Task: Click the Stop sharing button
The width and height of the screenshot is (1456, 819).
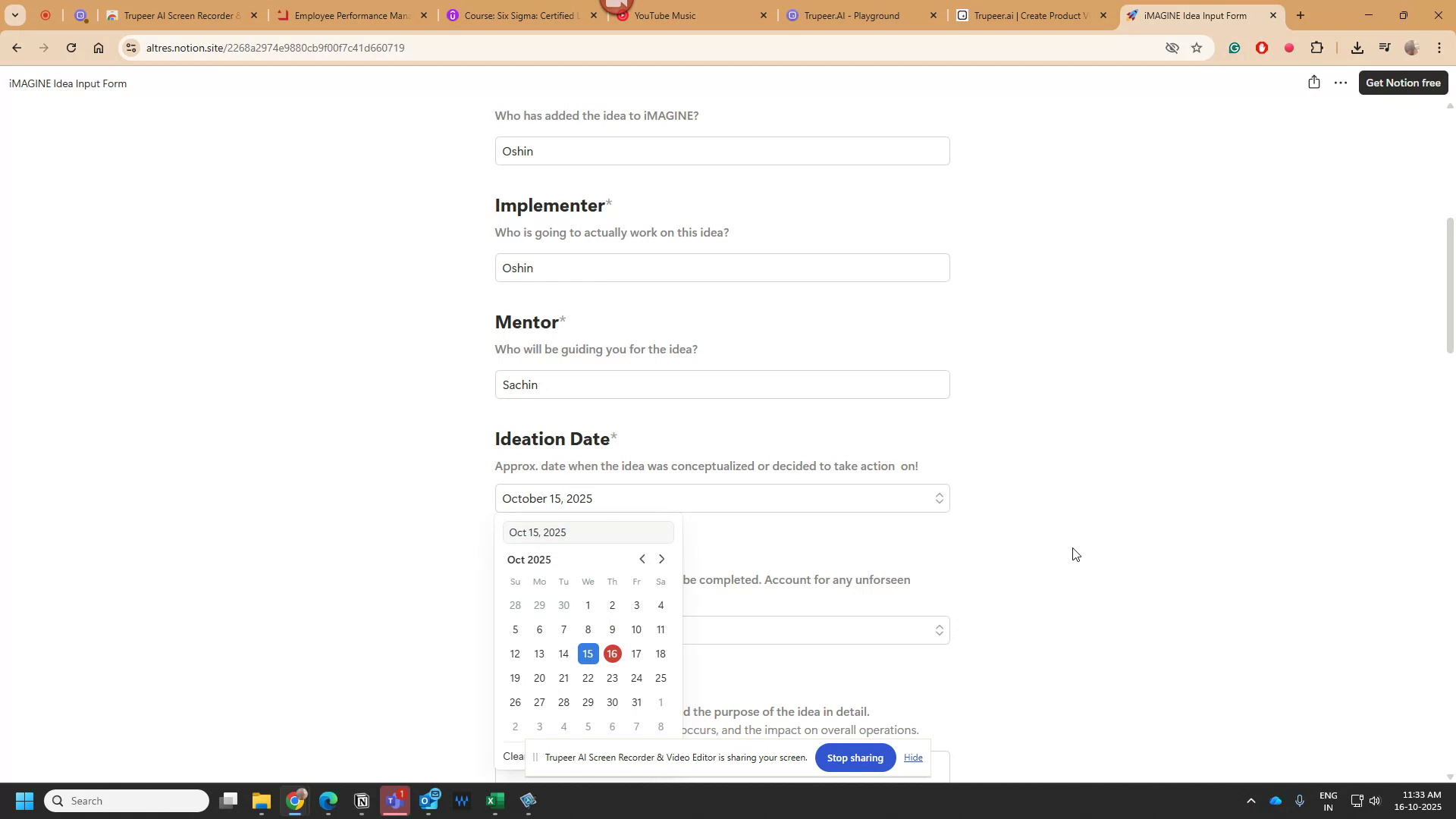Action: (855, 757)
